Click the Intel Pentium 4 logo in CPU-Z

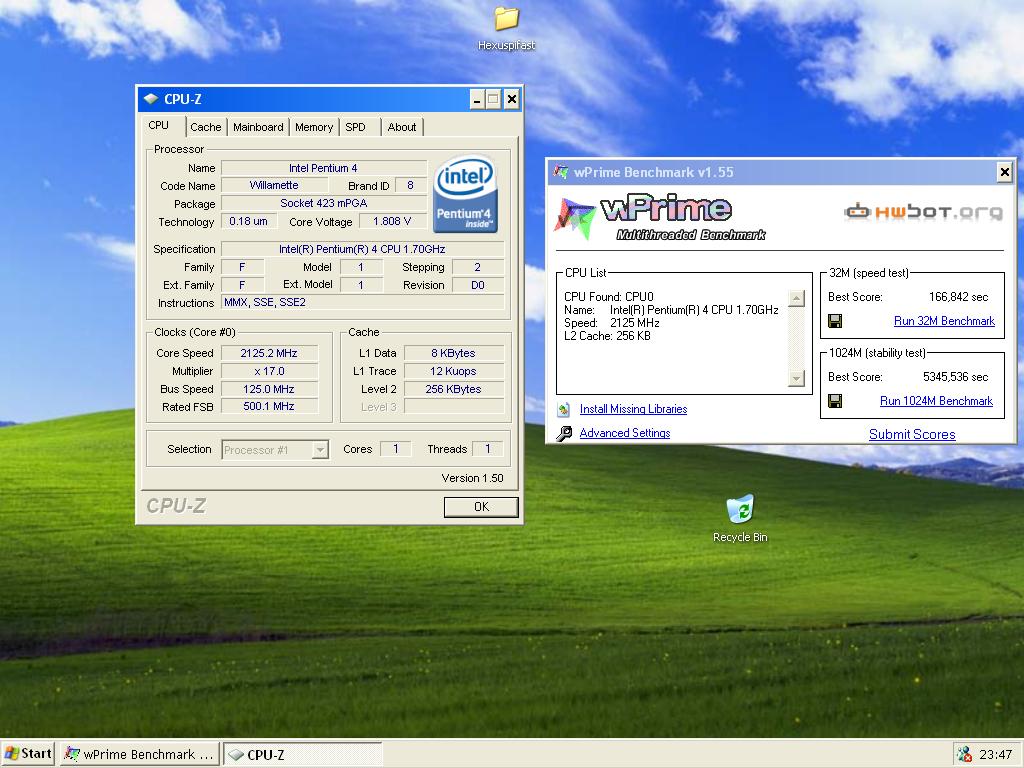click(465, 194)
